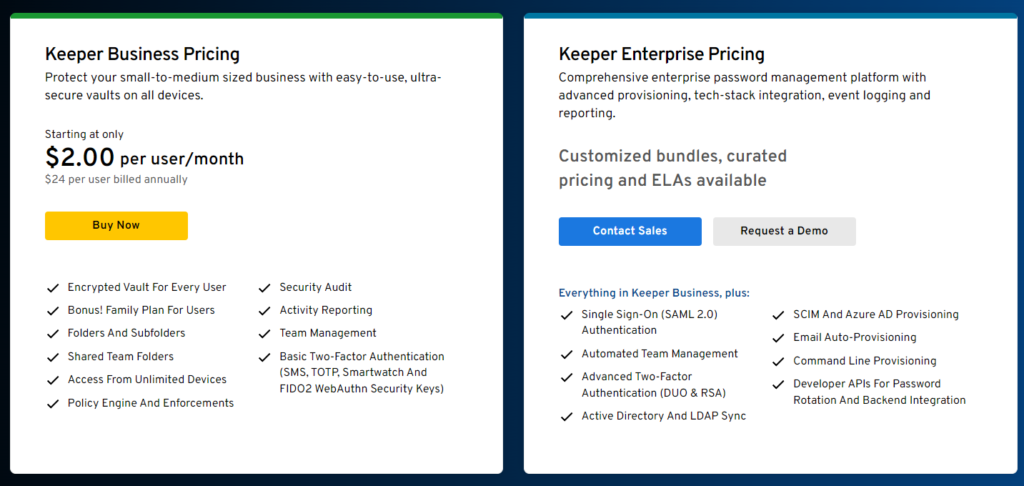1024x486 pixels.
Task: Click the 'Command Line Provisioning' text
Action: 865,361
